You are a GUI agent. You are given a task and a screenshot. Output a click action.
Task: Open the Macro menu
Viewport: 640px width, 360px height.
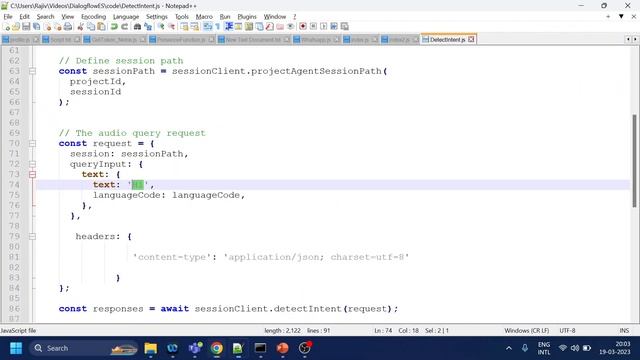(x=204, y=17)
